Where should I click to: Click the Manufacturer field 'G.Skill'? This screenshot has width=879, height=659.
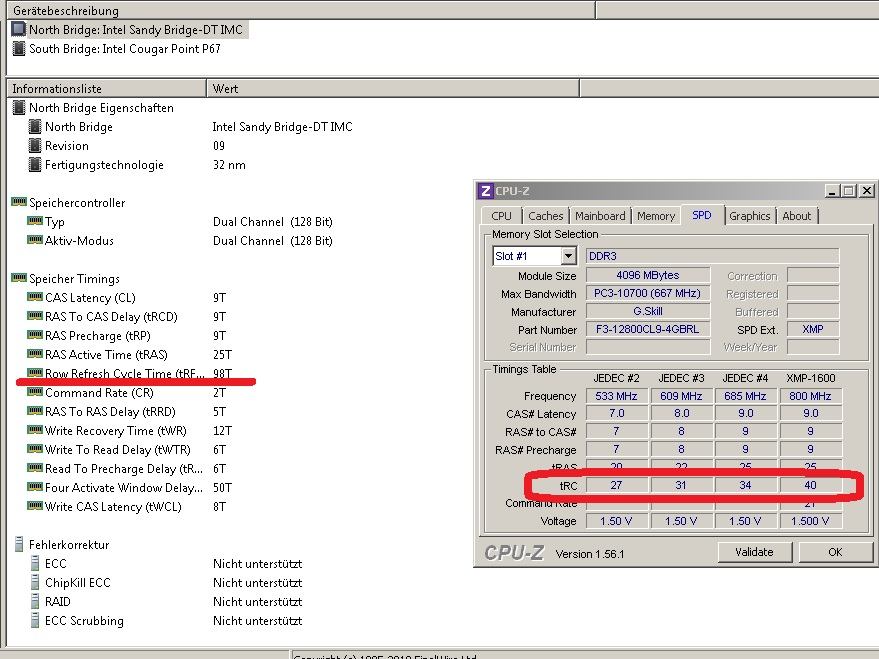[647, 311]
